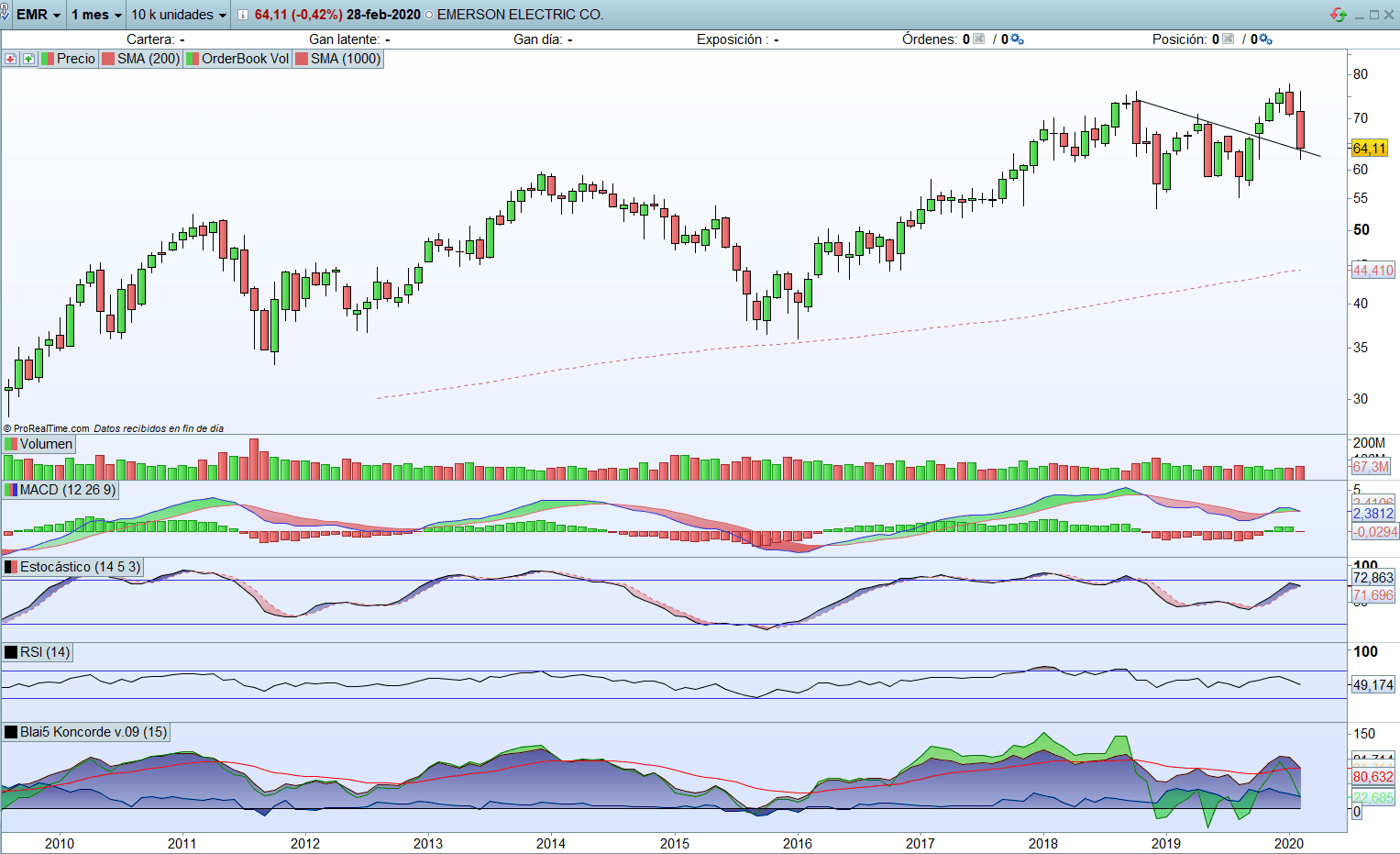The height and width of the screenshot is (854, 1400).
Task: Click the Órdenes label
Action: click(x=930, y=39)
